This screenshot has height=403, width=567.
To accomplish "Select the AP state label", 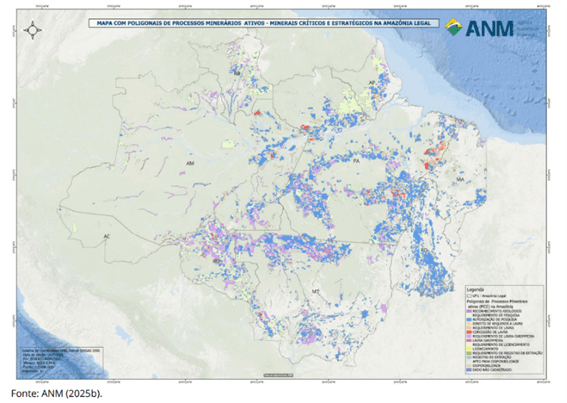I will 372,83.
